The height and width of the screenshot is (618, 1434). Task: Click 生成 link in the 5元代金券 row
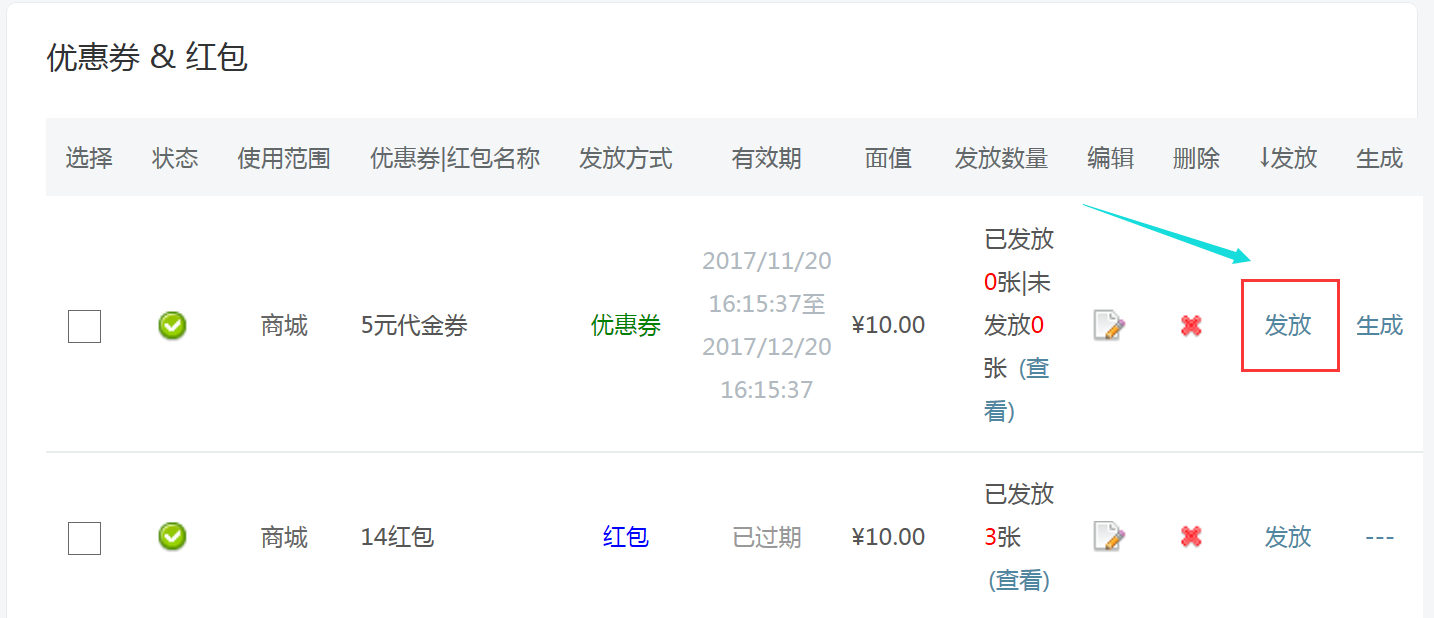[1380, 326]
